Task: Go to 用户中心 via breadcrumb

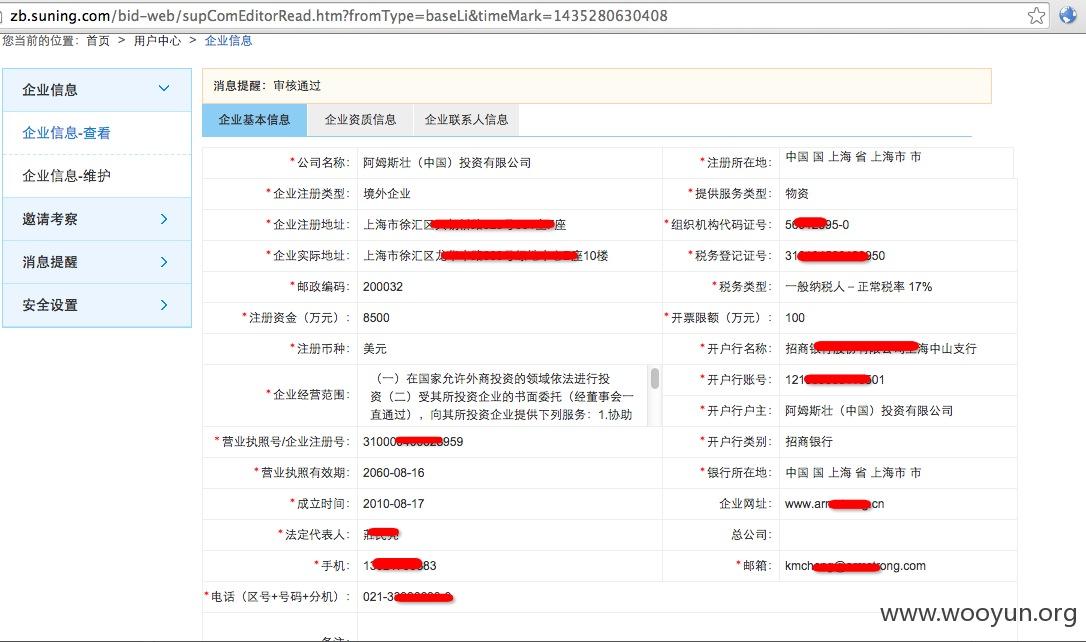Action: pos(157,41)
